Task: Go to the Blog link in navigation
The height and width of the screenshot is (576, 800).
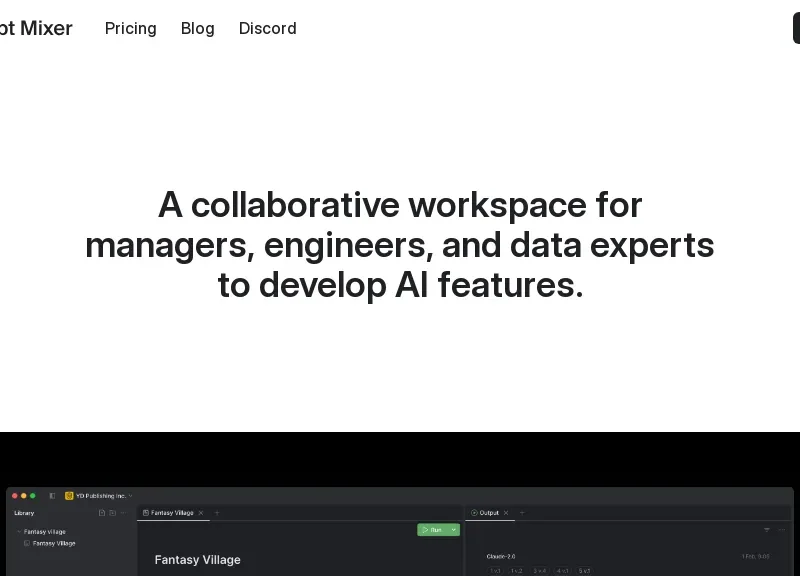Action: 197,28
